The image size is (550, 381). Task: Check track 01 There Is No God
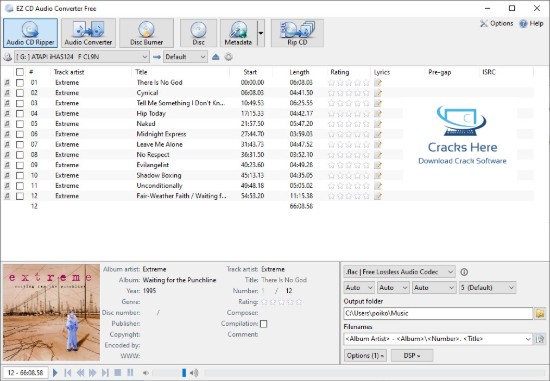(x=20, y=83)
